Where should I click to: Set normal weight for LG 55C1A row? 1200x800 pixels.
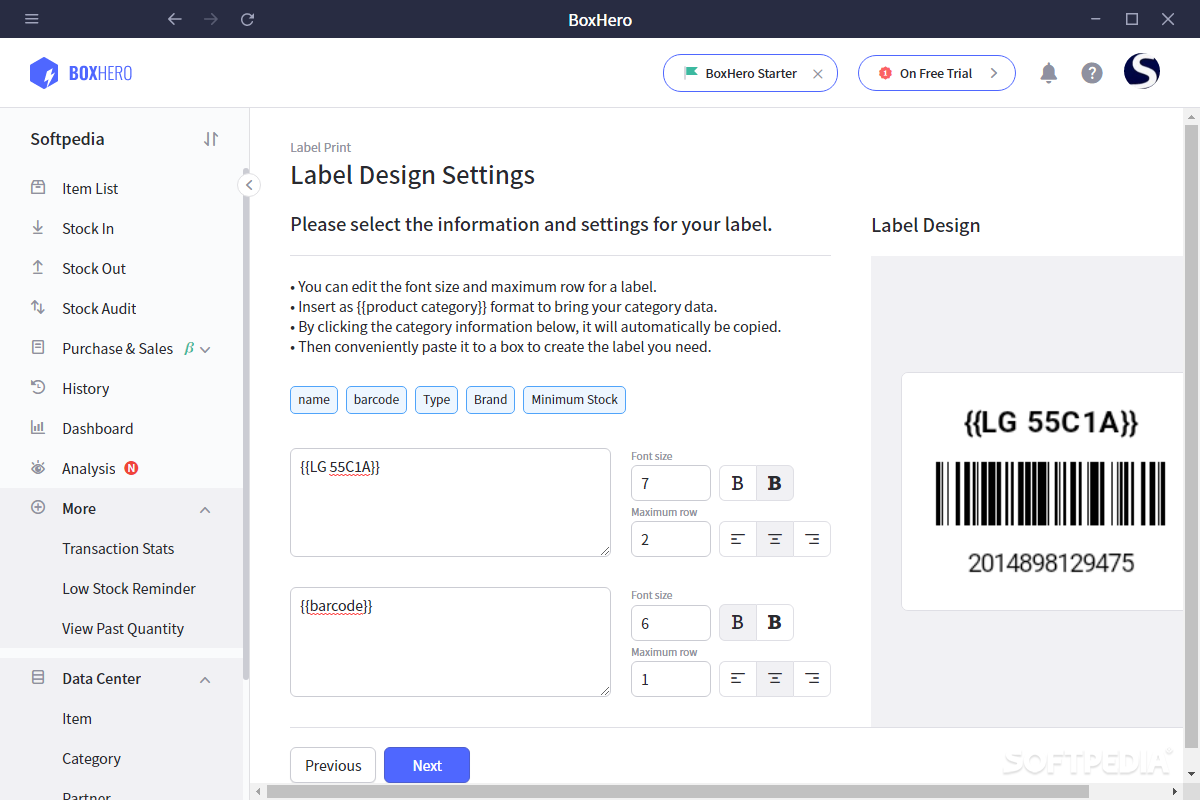pos(738,483)
